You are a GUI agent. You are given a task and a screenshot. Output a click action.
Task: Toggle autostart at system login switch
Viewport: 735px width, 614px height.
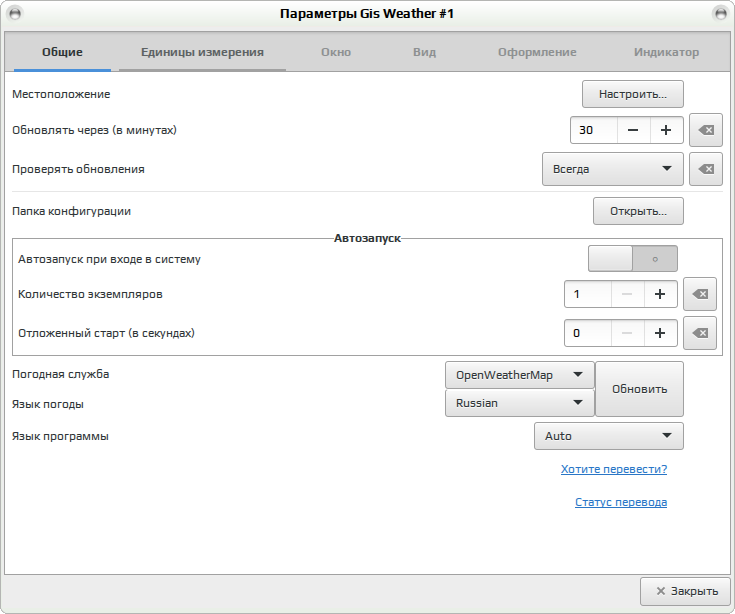[633, 259]
